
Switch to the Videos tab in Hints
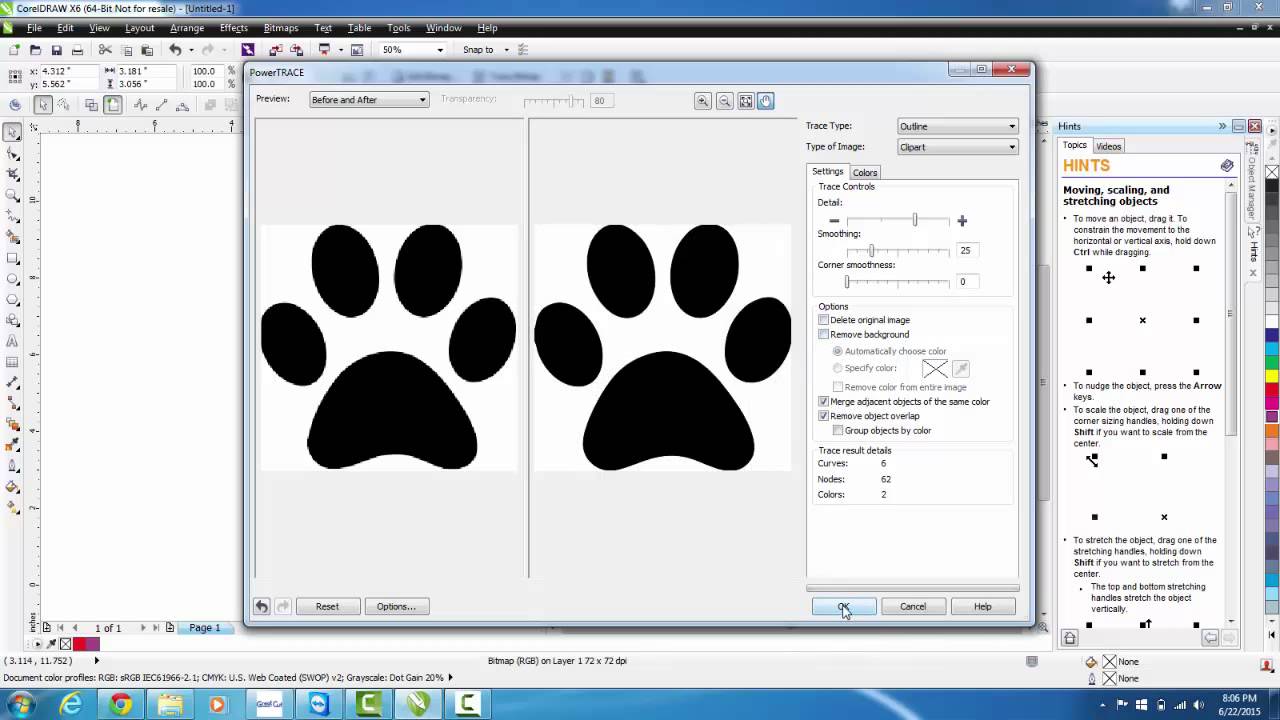click(1109, 146)
